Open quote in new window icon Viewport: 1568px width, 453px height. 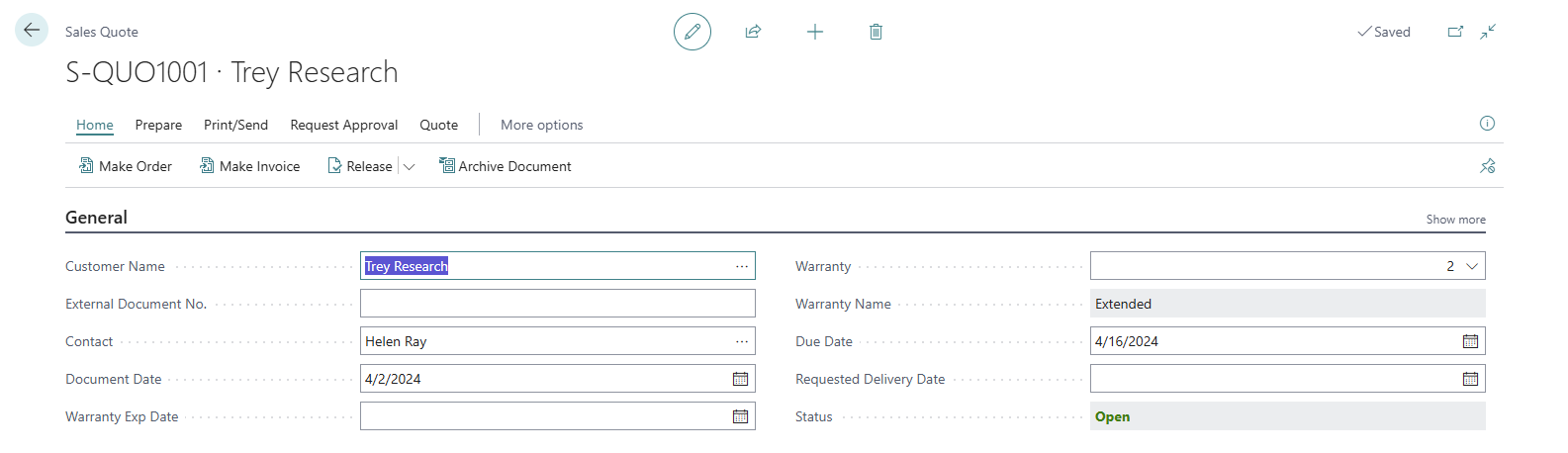(x=1455, y=32)
